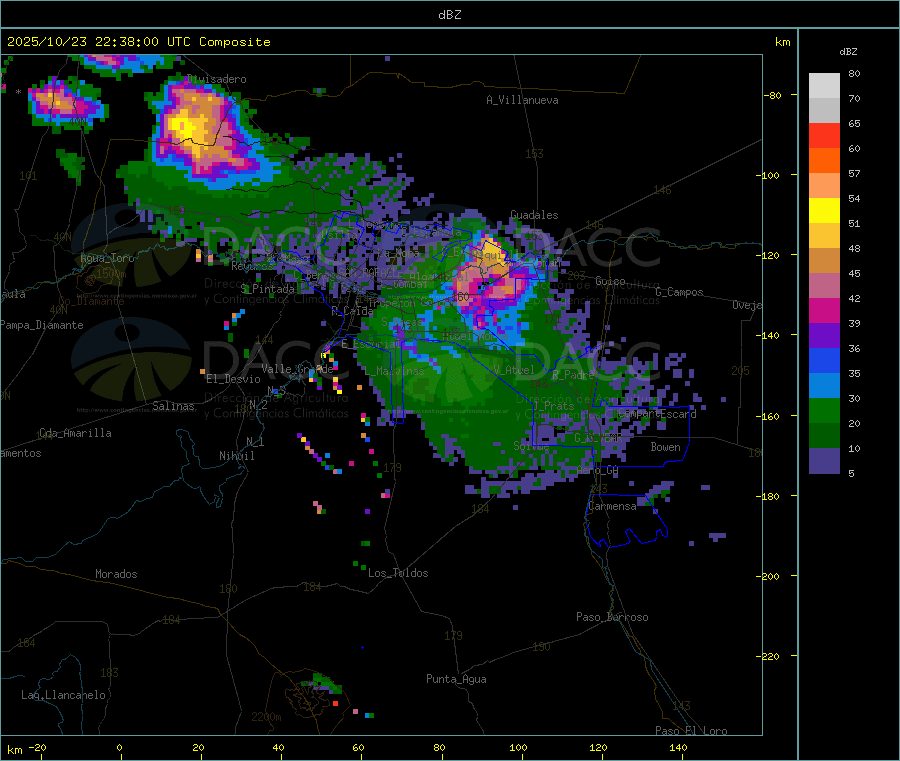Click the brown 45-48 dBZ legend swatch
The width and height of the screenshot is (900, 761).
[x=824, y=261]
